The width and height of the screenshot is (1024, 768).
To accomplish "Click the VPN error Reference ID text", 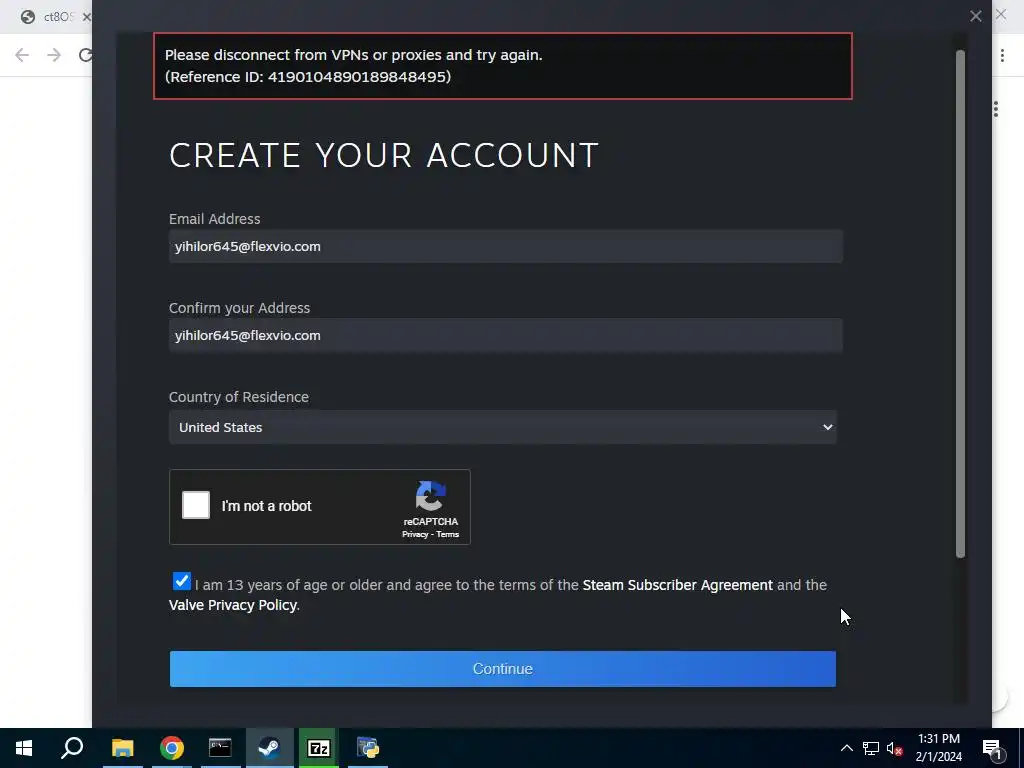I will [308, 76].
